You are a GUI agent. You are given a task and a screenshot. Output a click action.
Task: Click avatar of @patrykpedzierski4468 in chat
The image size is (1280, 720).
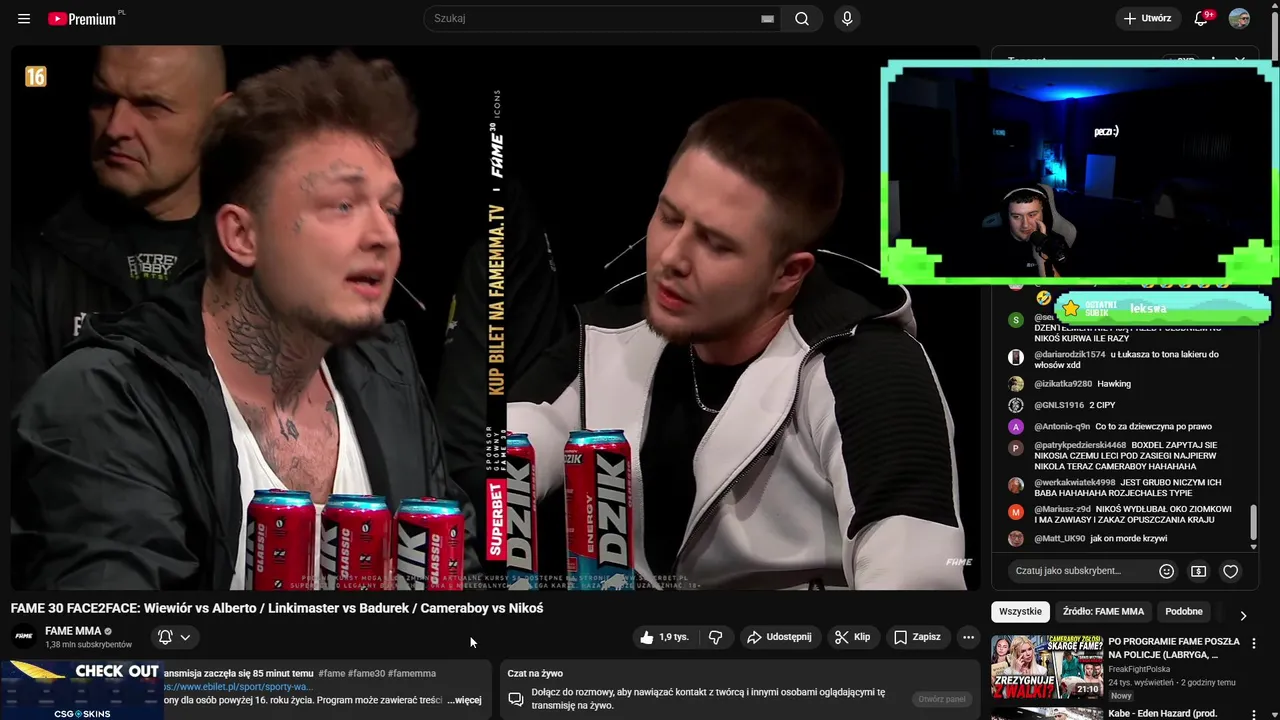[1016, 448]
